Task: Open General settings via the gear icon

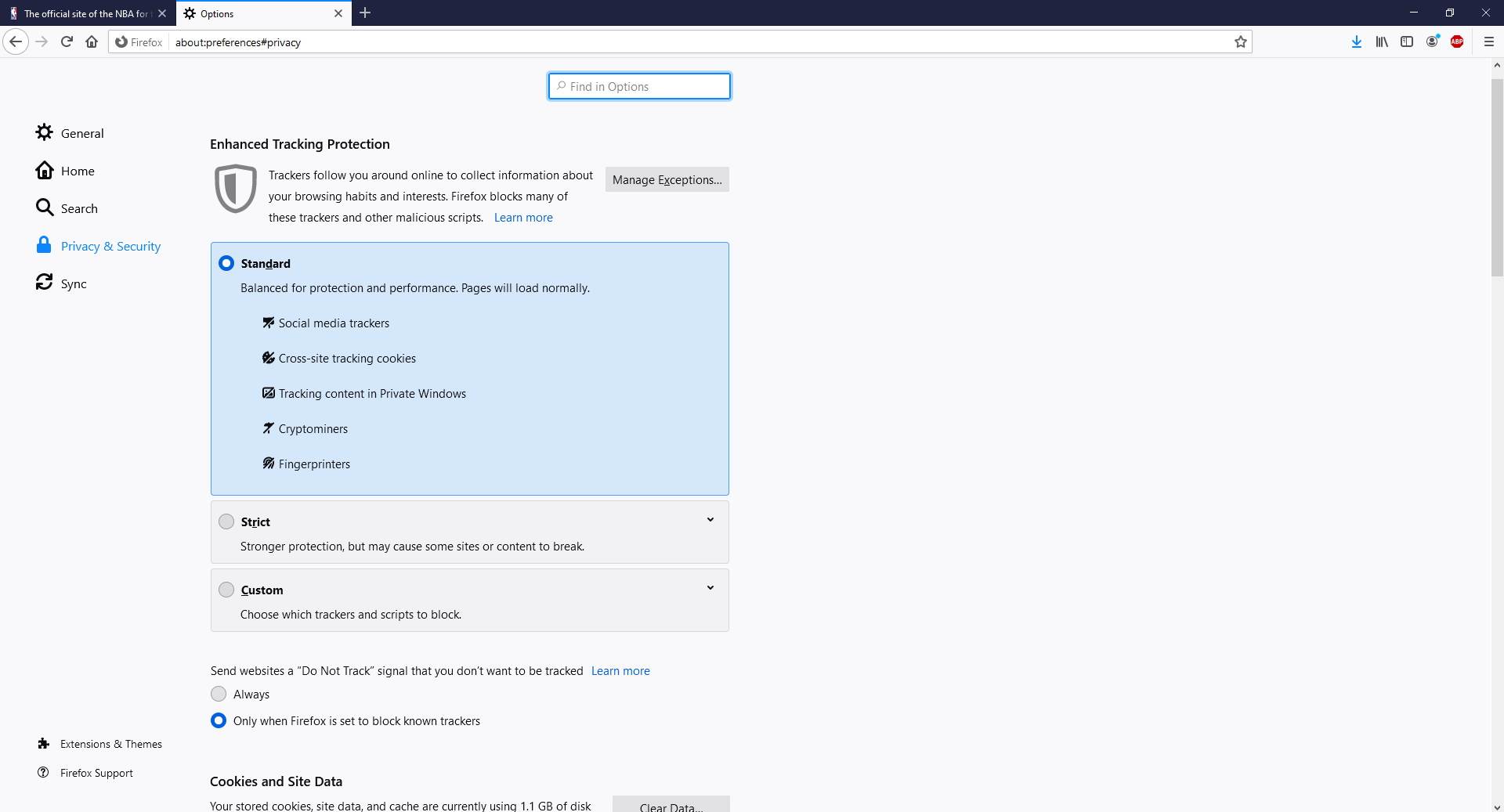Action: [45, 133]
